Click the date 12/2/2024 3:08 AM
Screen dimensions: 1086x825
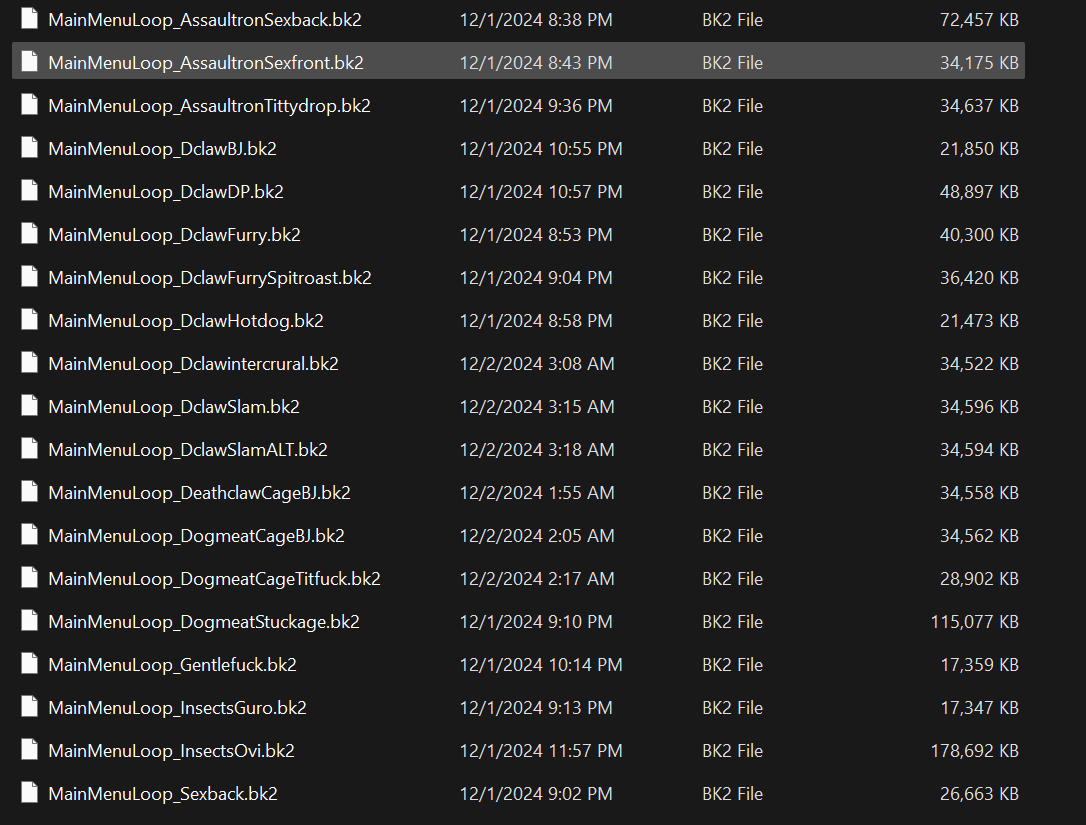tap(537, 364)
